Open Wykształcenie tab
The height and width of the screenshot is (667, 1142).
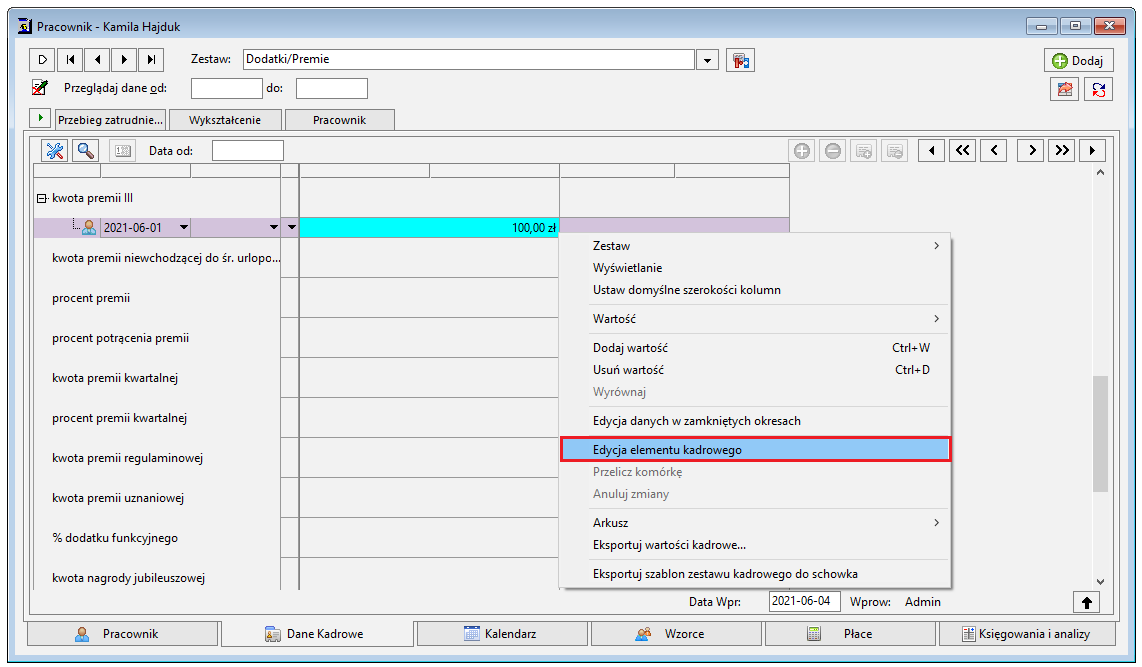[x=224, y=120]
